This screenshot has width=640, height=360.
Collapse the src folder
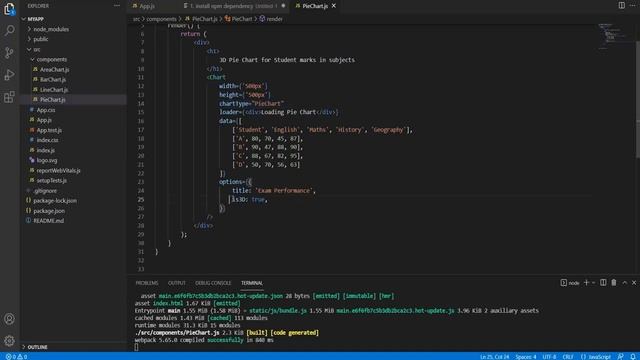pyautogui.click(x=37, y=49)
